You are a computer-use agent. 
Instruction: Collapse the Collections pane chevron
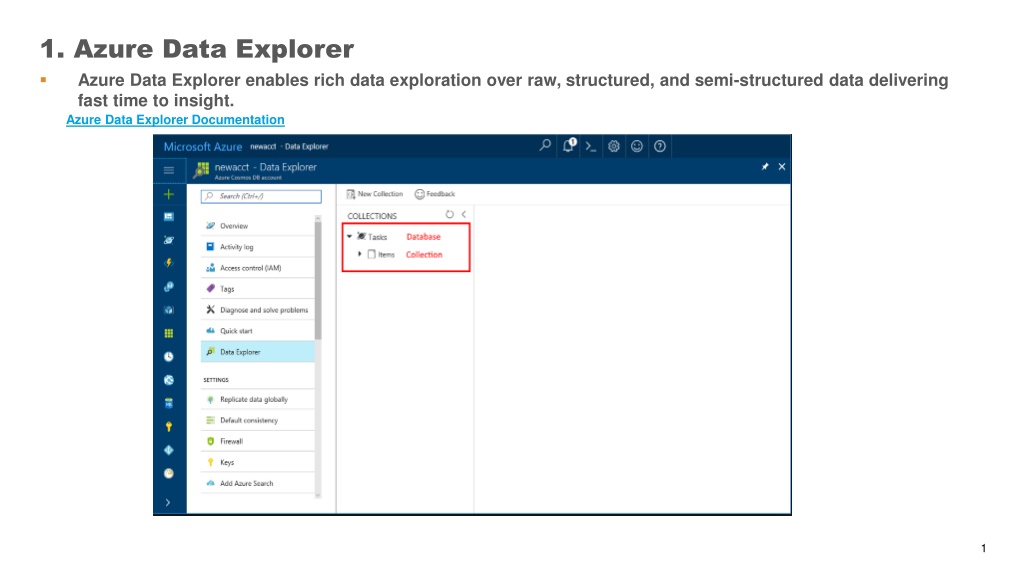tap(464, 214)
